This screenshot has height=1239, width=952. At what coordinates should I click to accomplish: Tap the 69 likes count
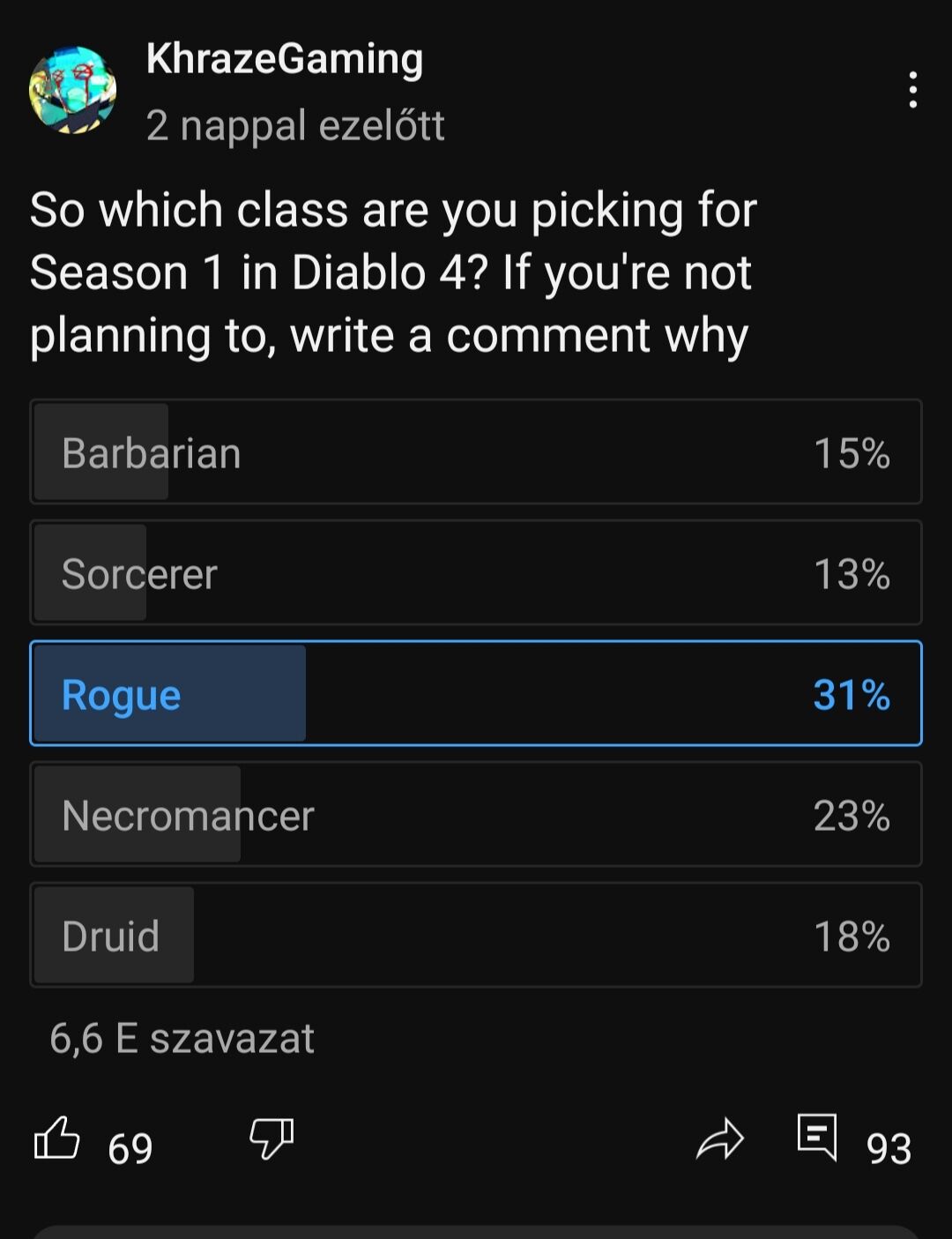point(130,1148)
